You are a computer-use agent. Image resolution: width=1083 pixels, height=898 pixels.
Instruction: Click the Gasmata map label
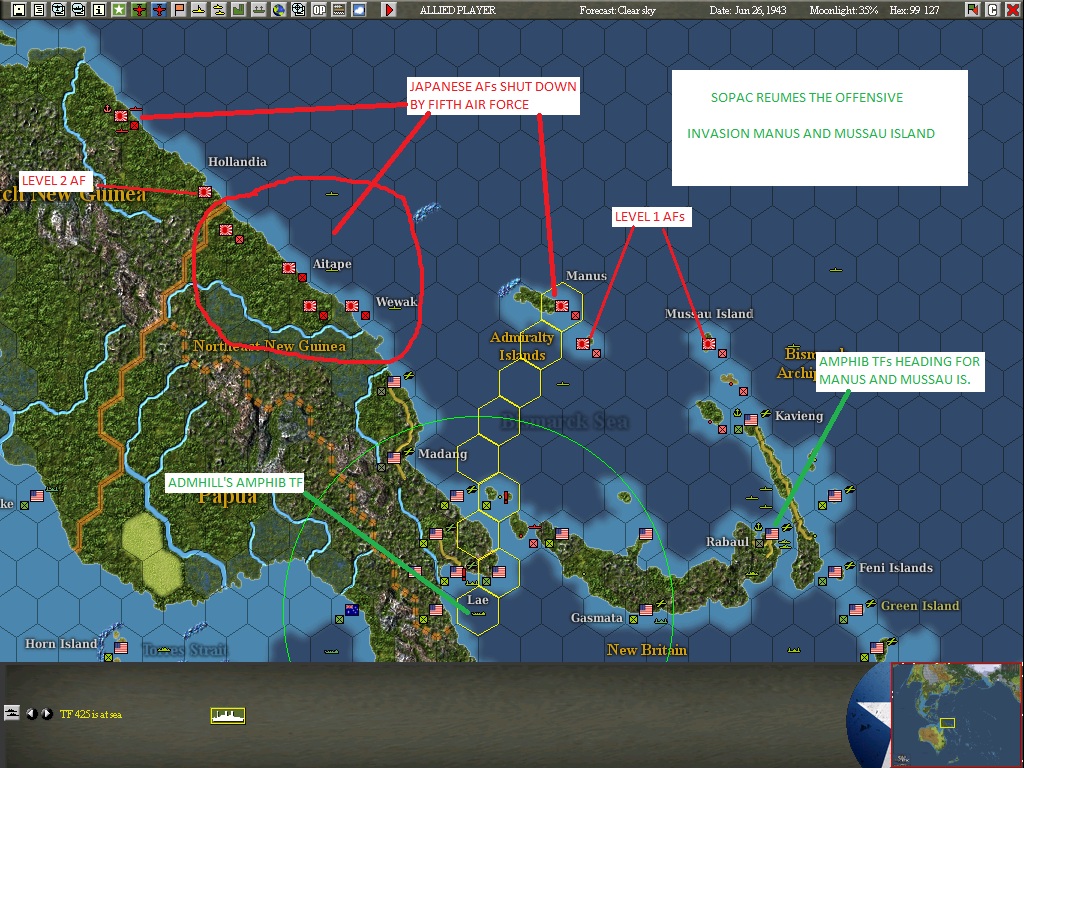pos(597,618)
